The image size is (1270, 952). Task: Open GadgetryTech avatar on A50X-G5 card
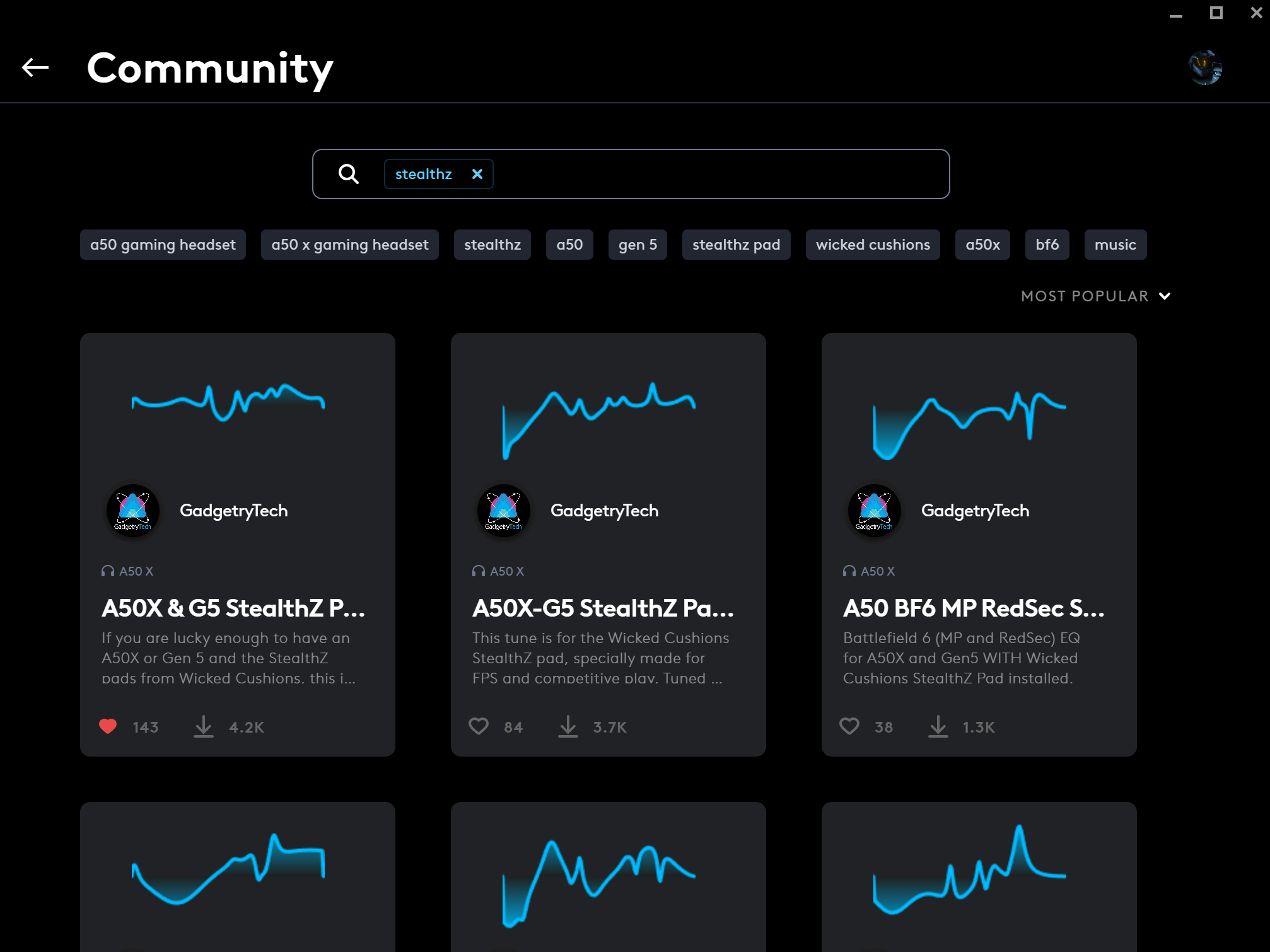[x=504, y=511]
